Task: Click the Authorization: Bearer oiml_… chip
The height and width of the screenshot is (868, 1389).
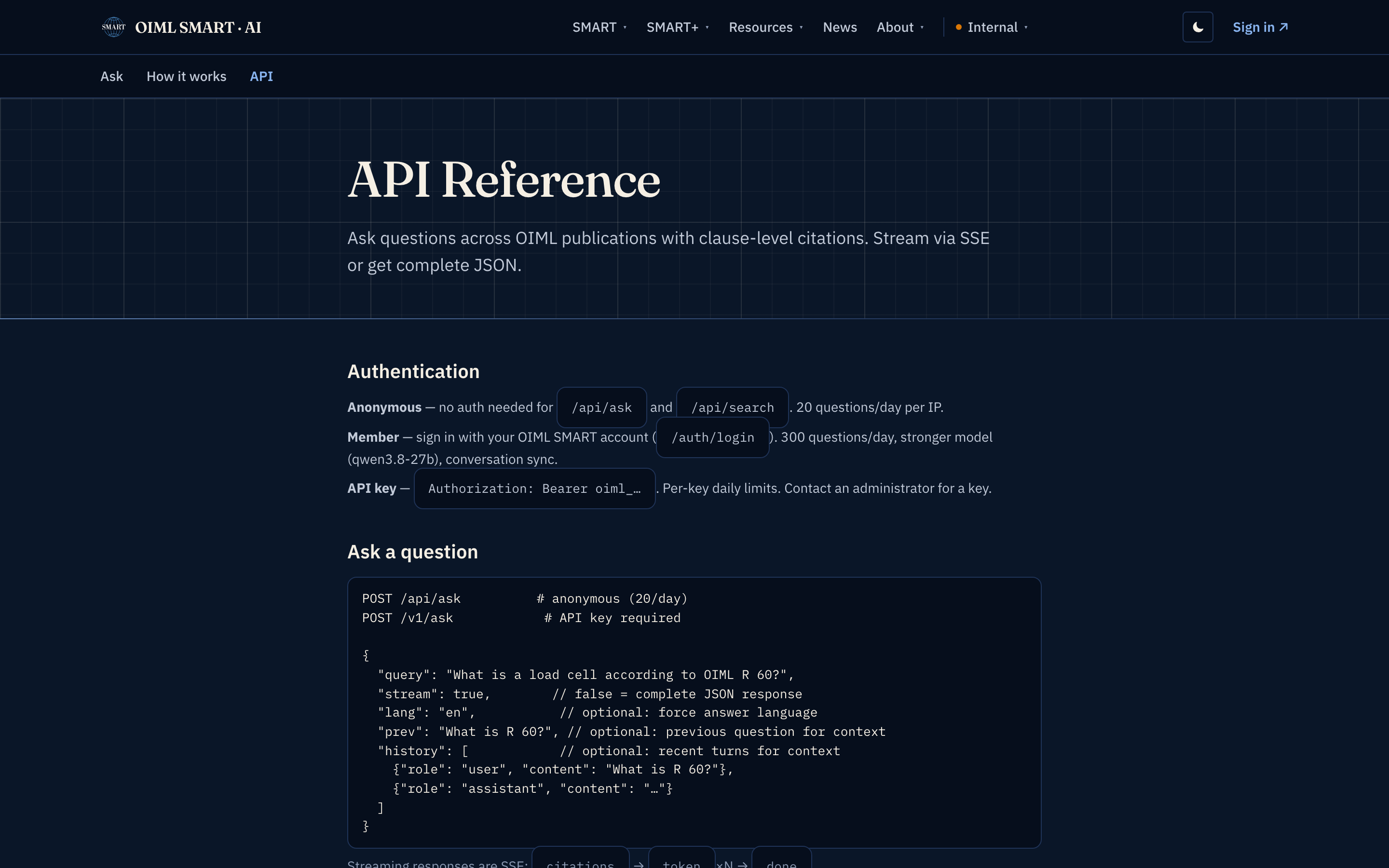Action: (534, 488)
